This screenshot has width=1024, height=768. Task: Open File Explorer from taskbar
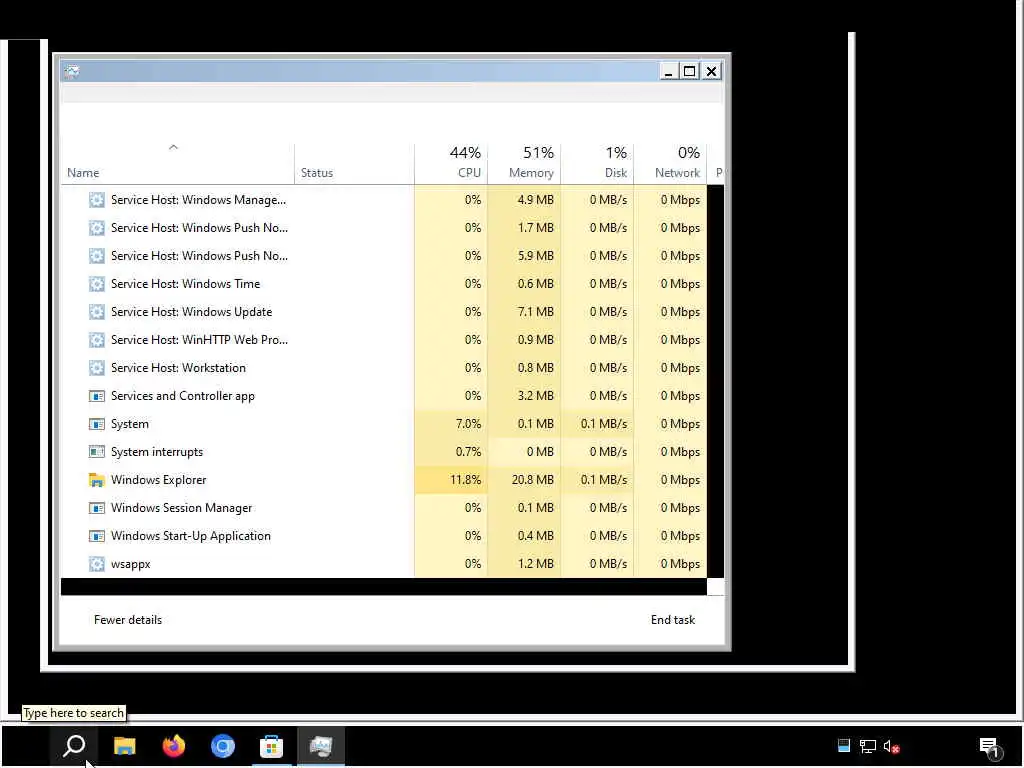point(124,746)
